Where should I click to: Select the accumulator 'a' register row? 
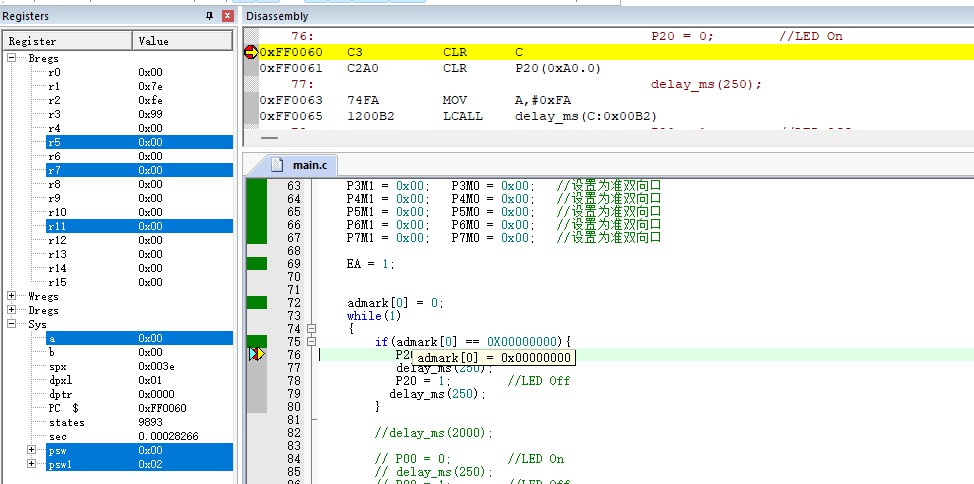point(139,338)
